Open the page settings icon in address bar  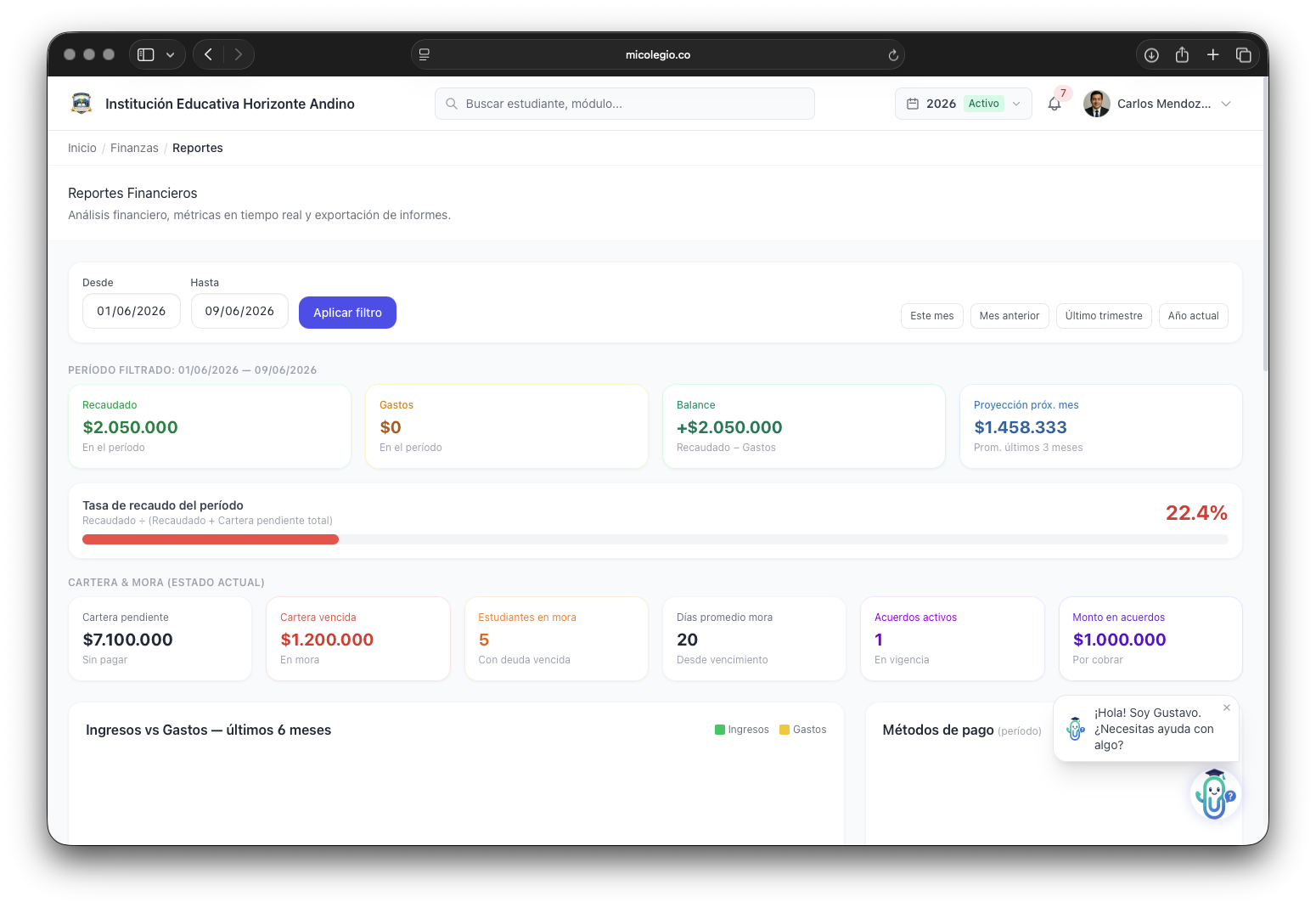coord(425,54)
